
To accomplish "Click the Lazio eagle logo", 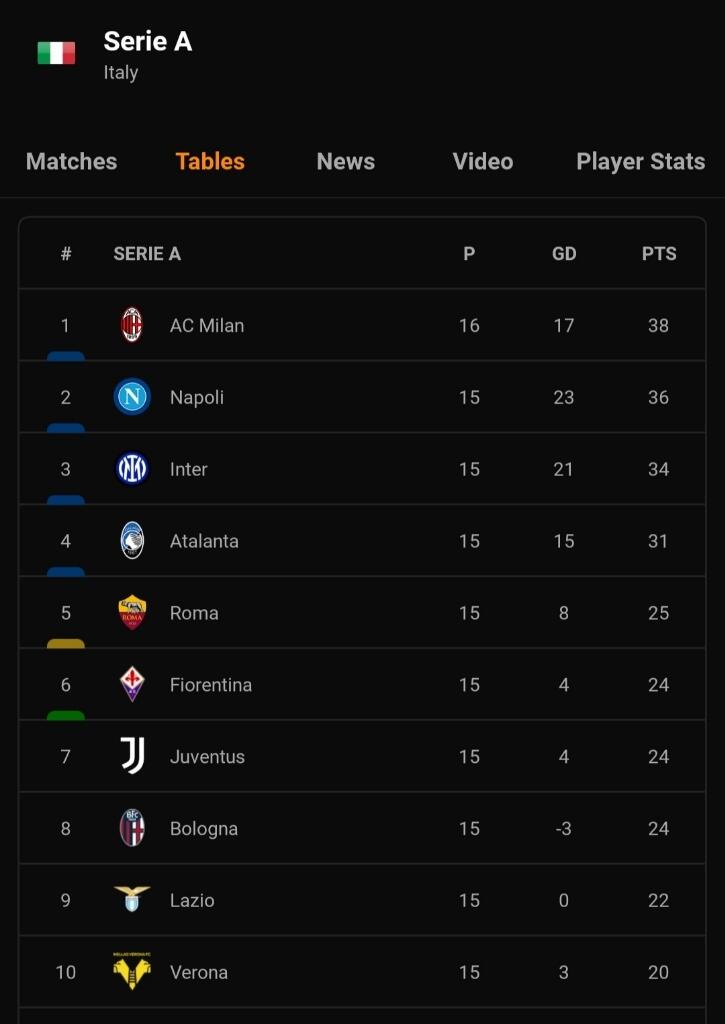I will coord(132,900).
